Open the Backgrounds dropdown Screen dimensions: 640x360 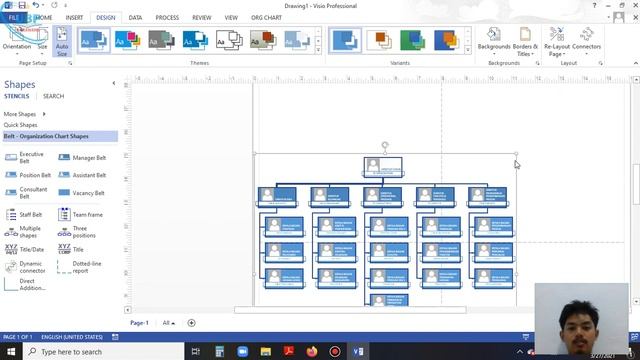tap(494, 41)
